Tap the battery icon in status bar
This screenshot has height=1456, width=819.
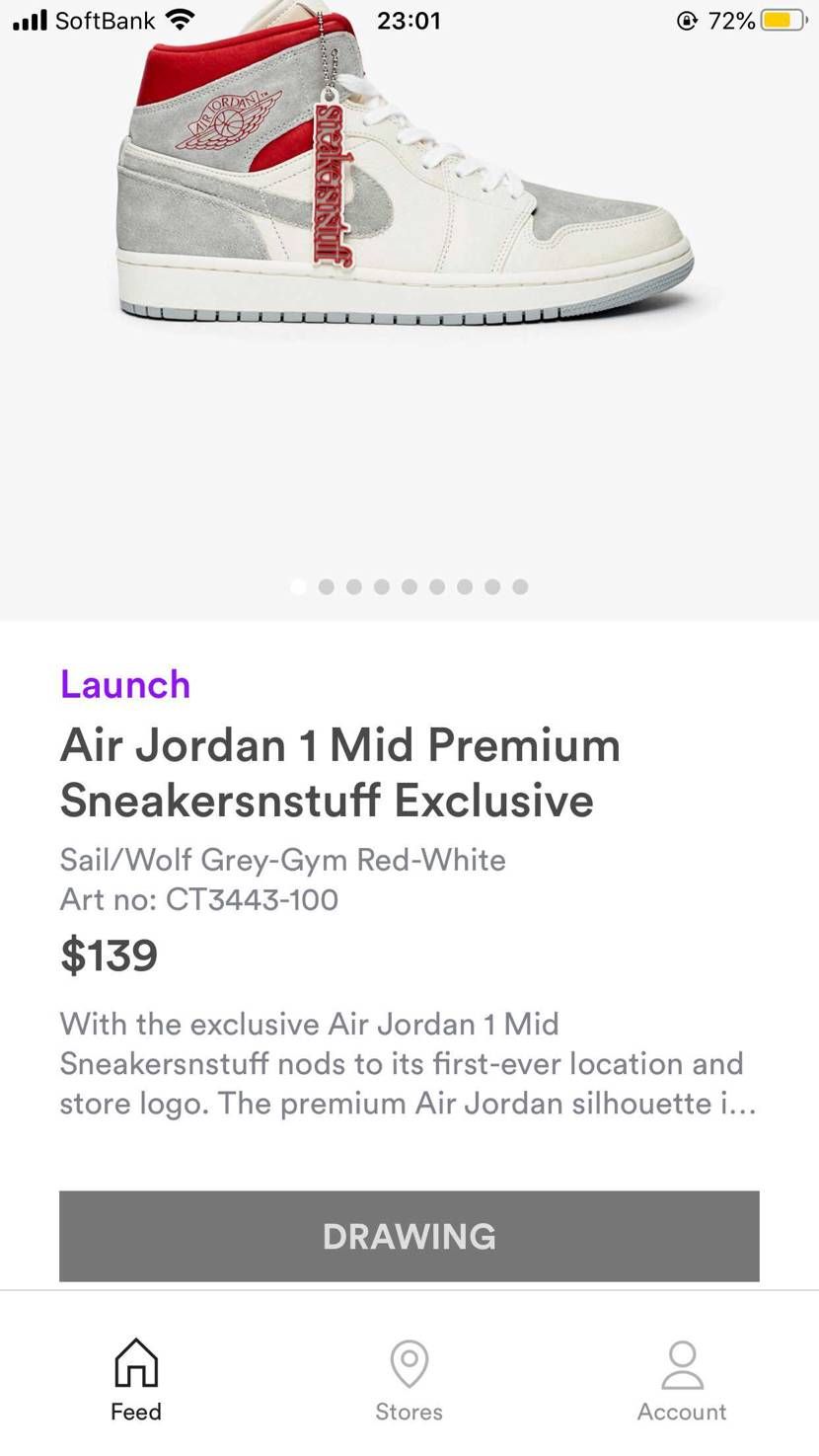(785, 20)
